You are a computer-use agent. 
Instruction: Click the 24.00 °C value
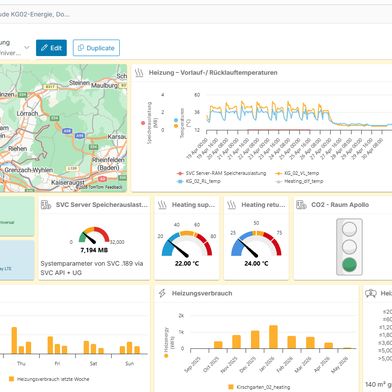pos(256,263)
